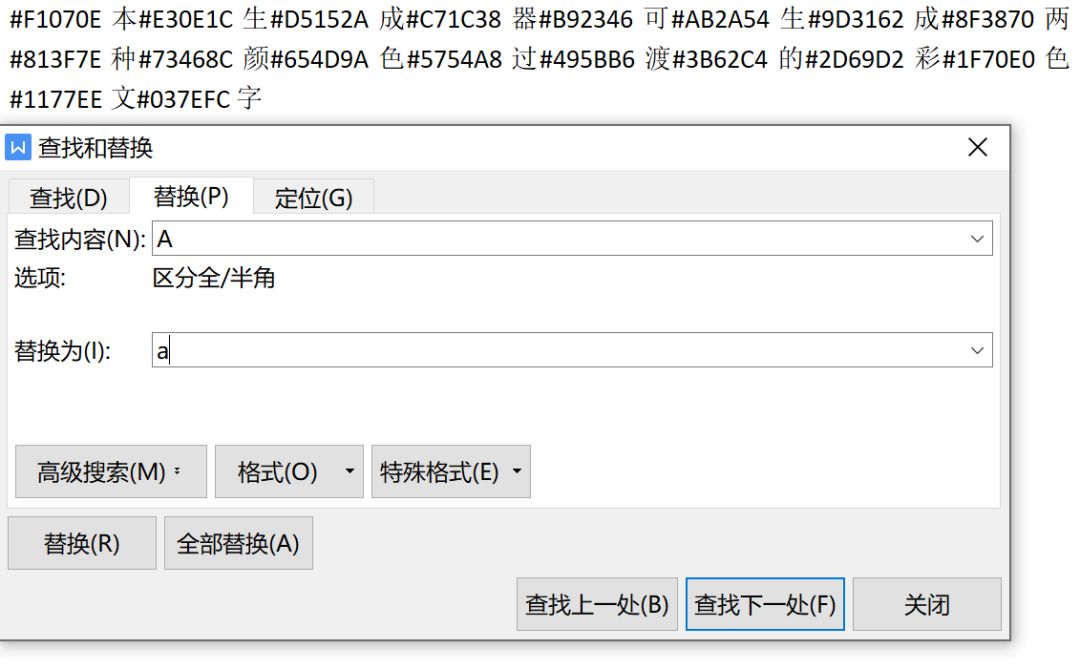Open the 定位(G) tab
The image size is (1080, 669).
click(313, 198)
